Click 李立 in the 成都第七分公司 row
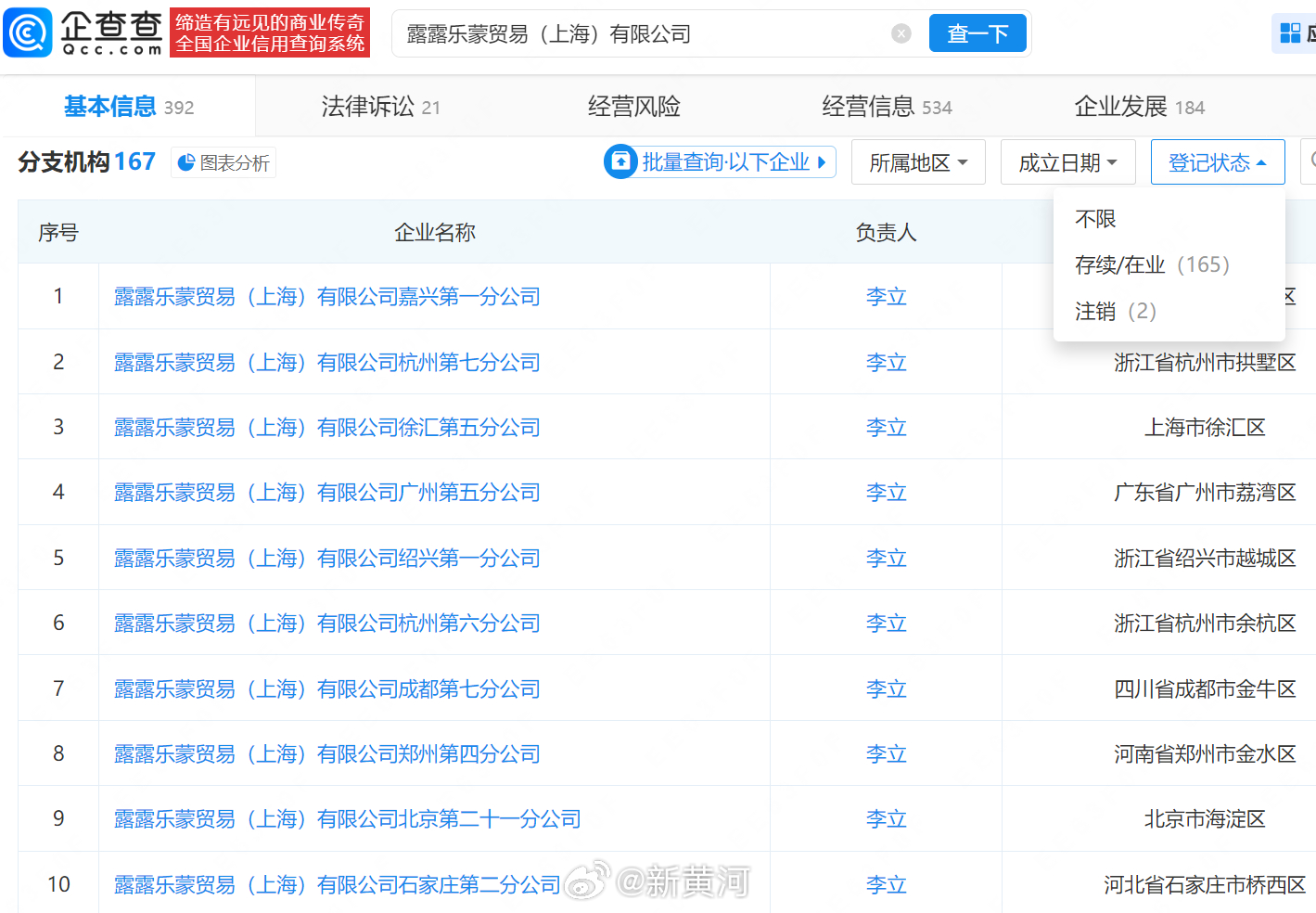This screenshot has height=913, width=1316. click(x=886, y=689)
